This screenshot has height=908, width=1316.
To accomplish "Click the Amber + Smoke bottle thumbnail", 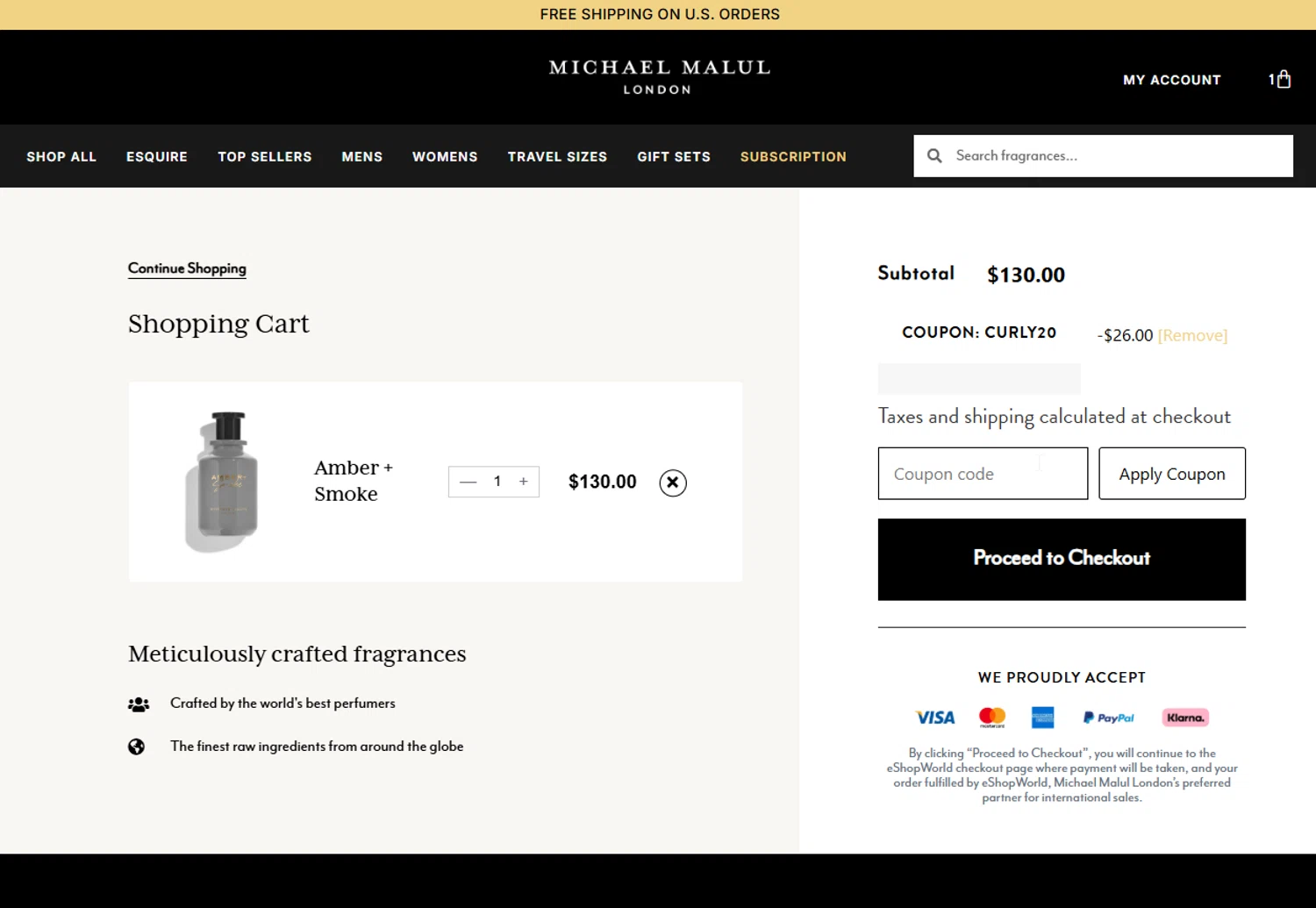I will (224, 482).
